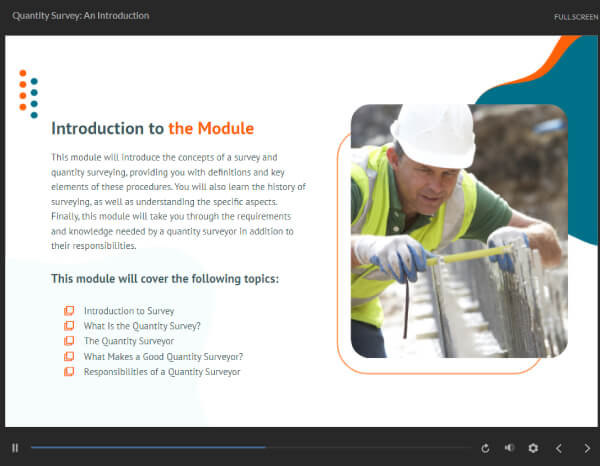Image resolution: width=600 pixels, height=466 pixels.
Task: Click the bullet icon beside Responsibilities of a Quantity Surveyor
Action: [69, 371]
